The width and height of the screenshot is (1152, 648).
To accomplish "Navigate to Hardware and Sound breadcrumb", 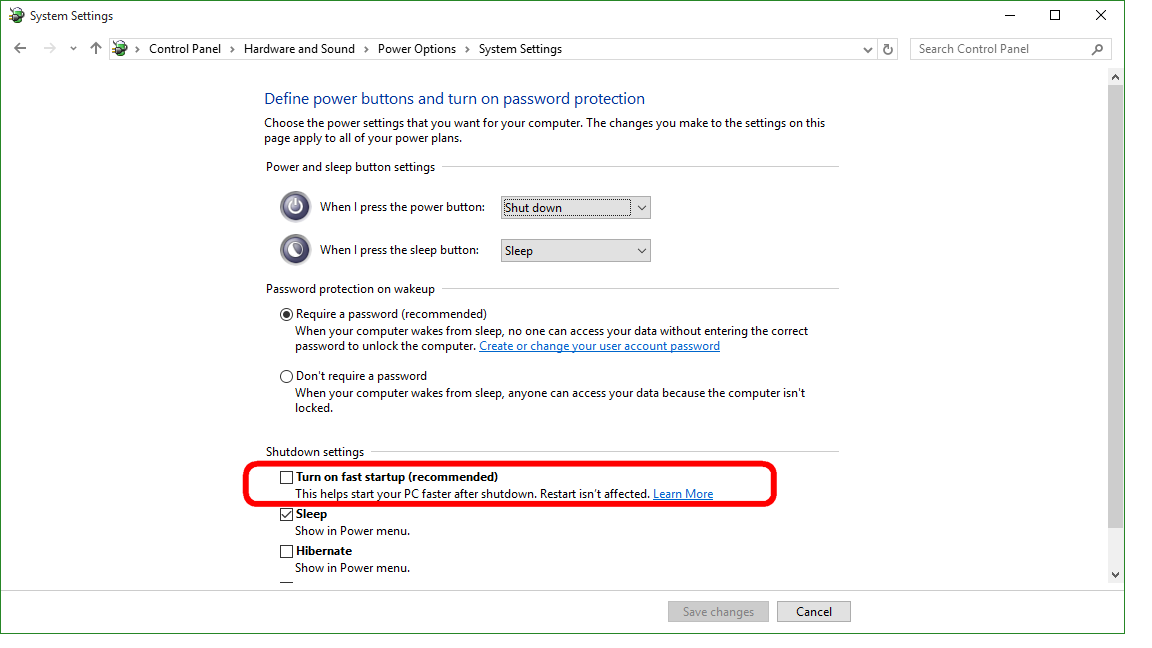I will [x=299, y=49].
